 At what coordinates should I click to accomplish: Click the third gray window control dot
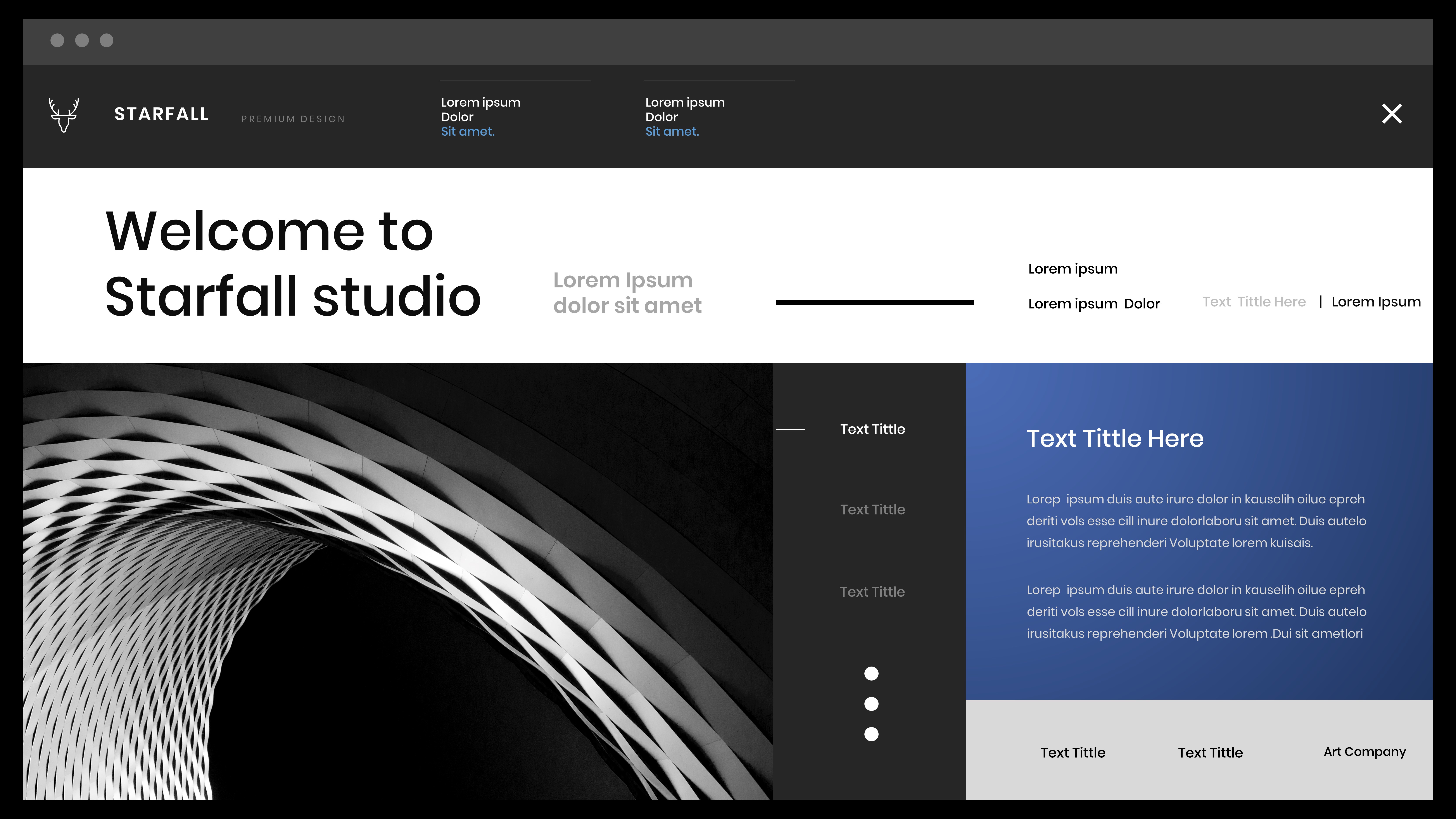tap(106, 40)
